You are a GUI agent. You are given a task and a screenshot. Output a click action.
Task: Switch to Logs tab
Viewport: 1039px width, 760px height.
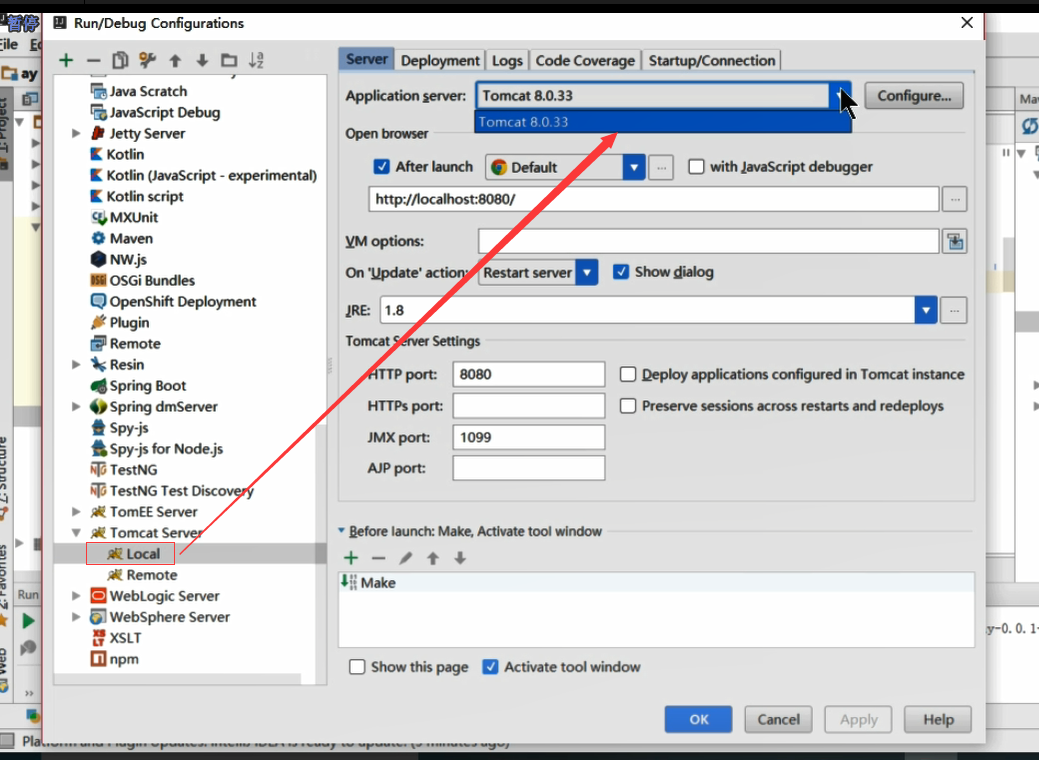(507, 60)
